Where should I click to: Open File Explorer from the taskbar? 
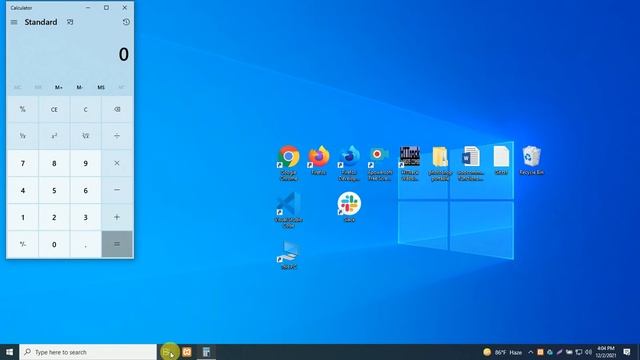point(168,352)
